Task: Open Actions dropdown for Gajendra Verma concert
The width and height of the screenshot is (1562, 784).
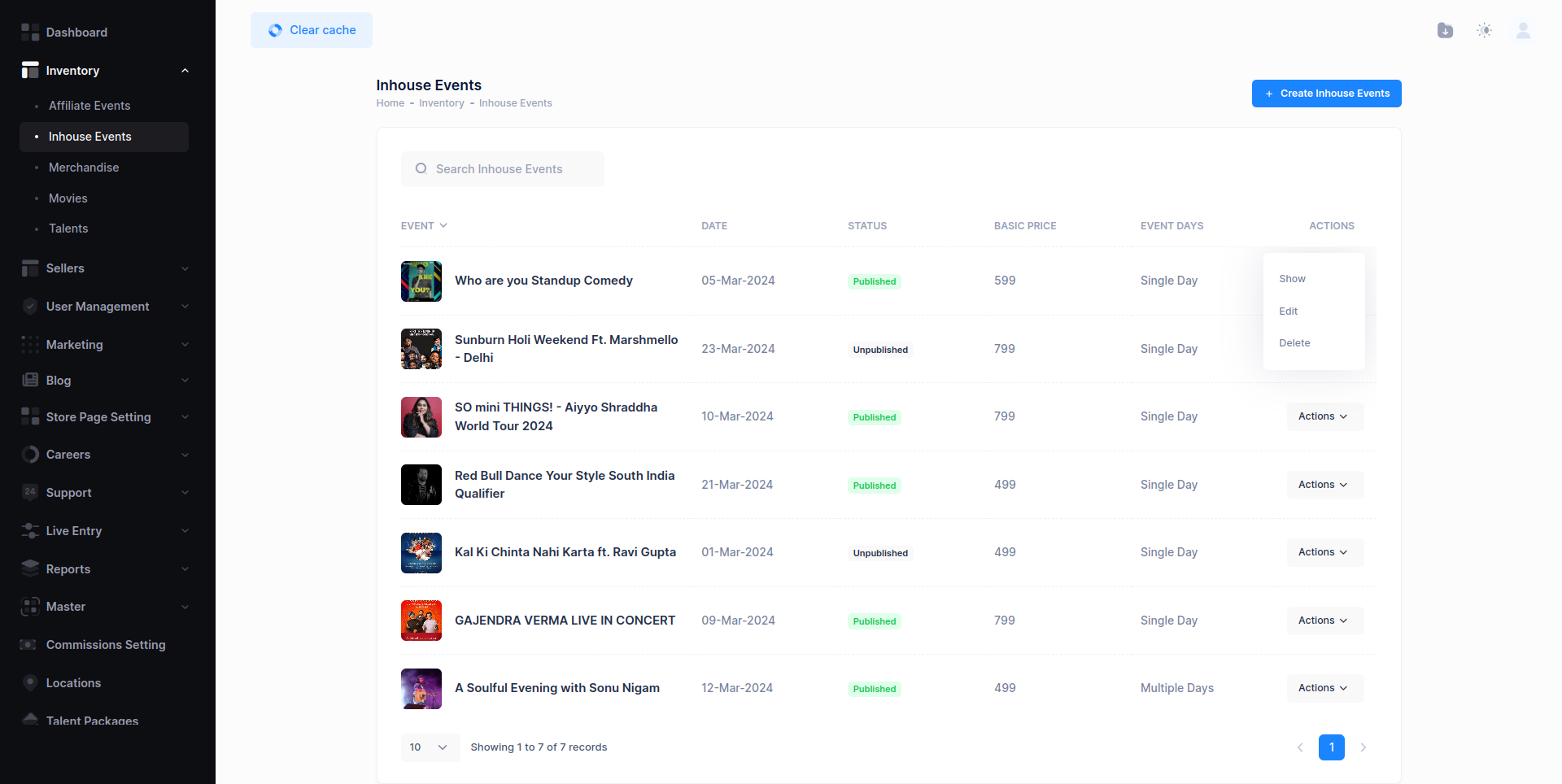Action: [x=1324, y=621]
